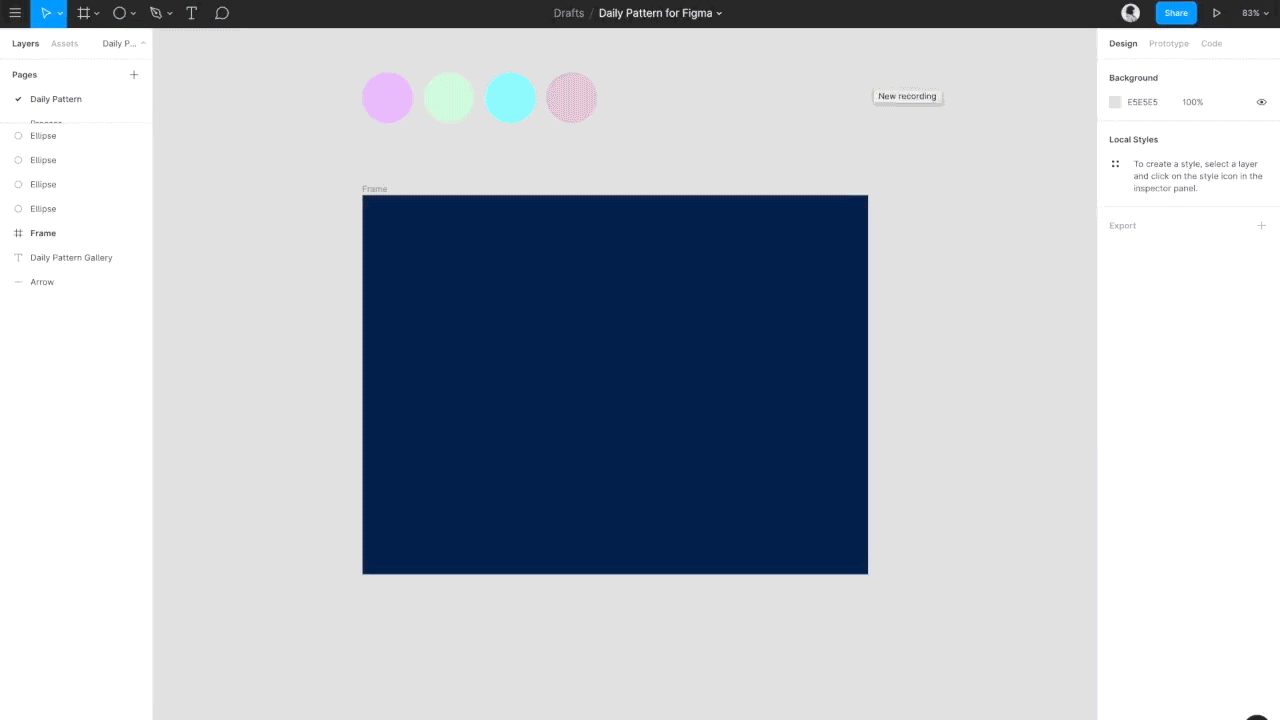
Task: Collapse the Daily P... pages dropdown
Action: click(x=124, y=44)
